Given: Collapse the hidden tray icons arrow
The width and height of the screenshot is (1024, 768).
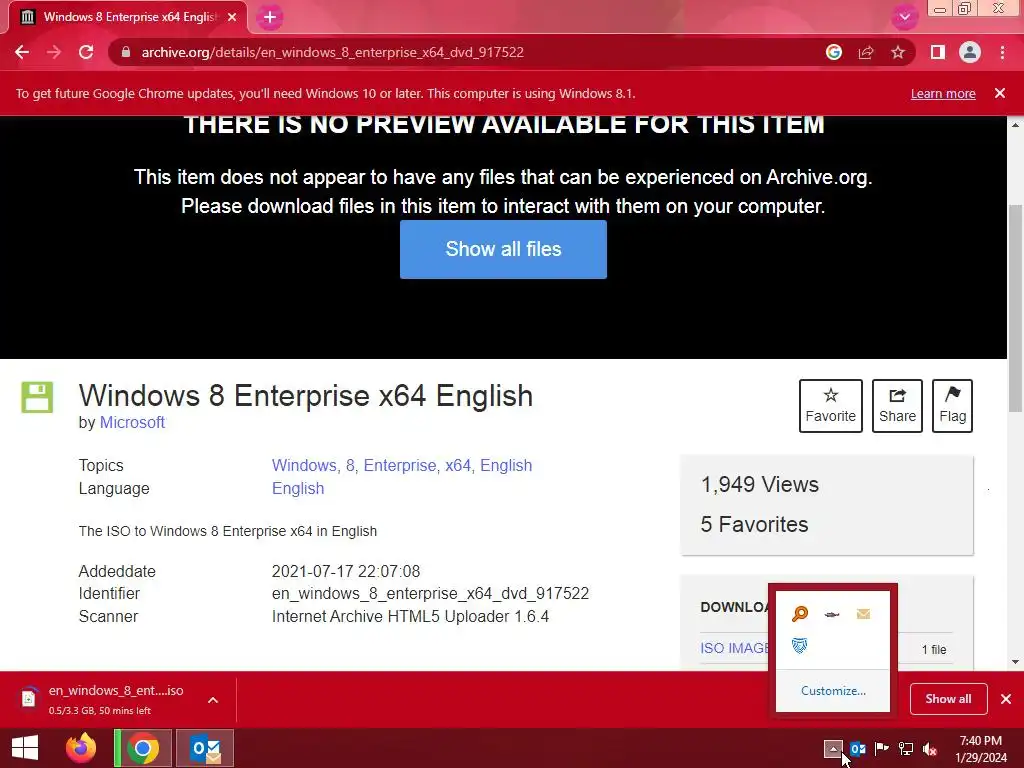Looking at the screenshot, I should (x=833, y=749).
